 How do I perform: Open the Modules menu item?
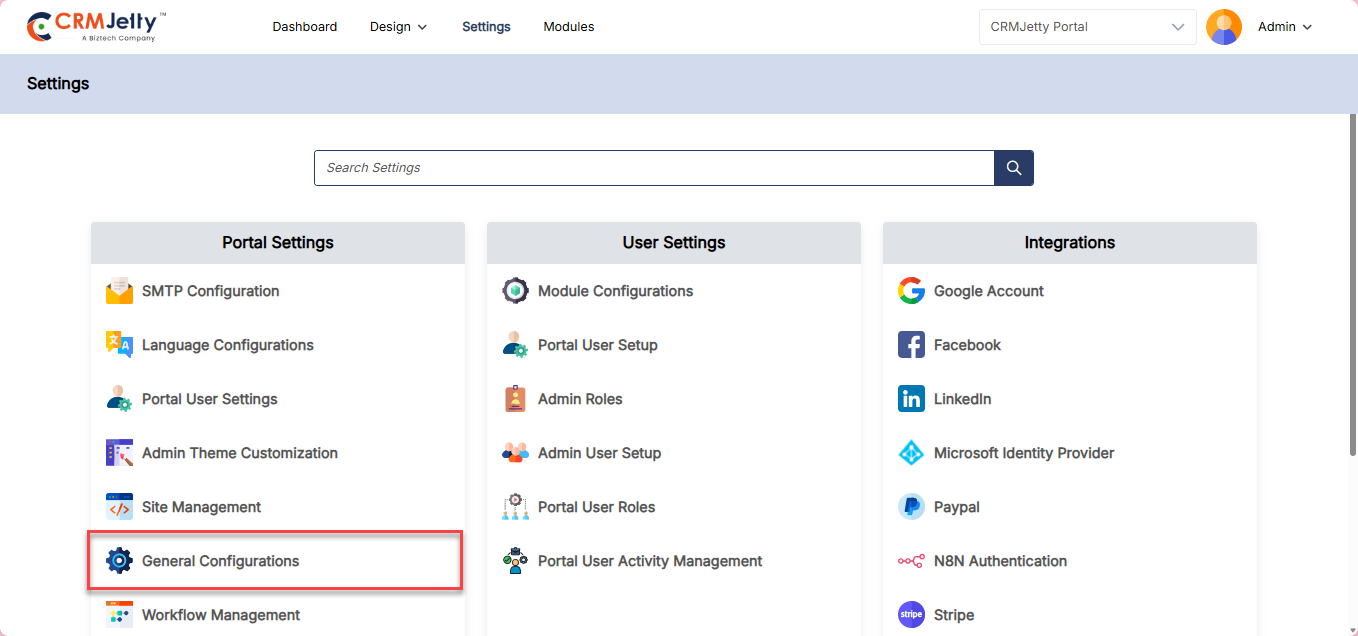(568, 27)
